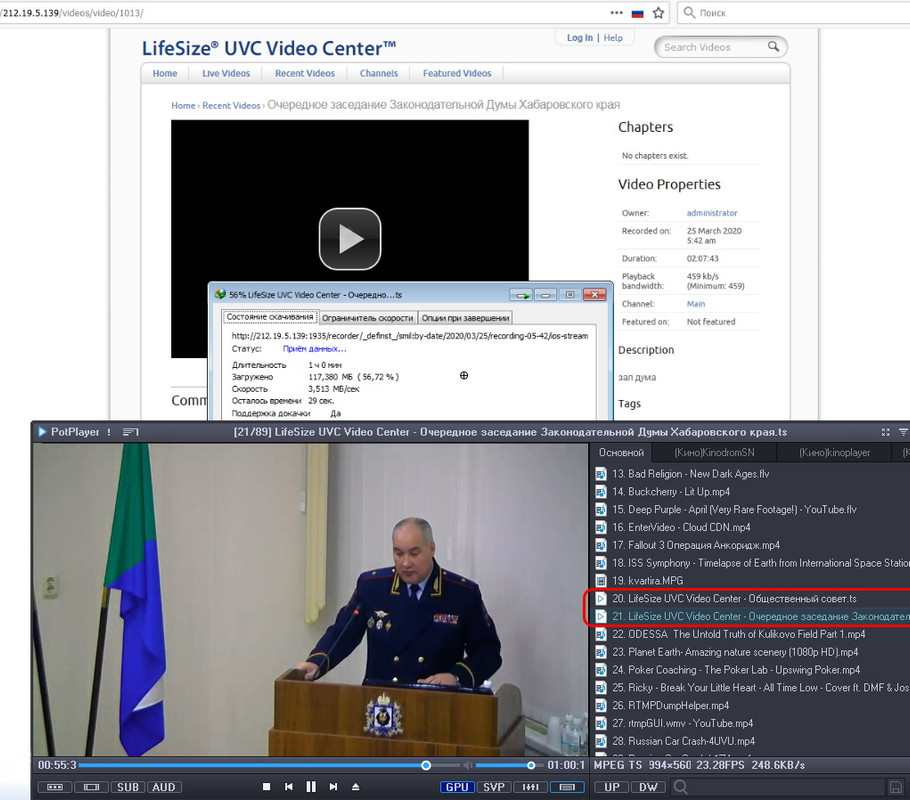
Task: Switch to the Ограничитель скорости tab
Action: click(x=367, y=318)
